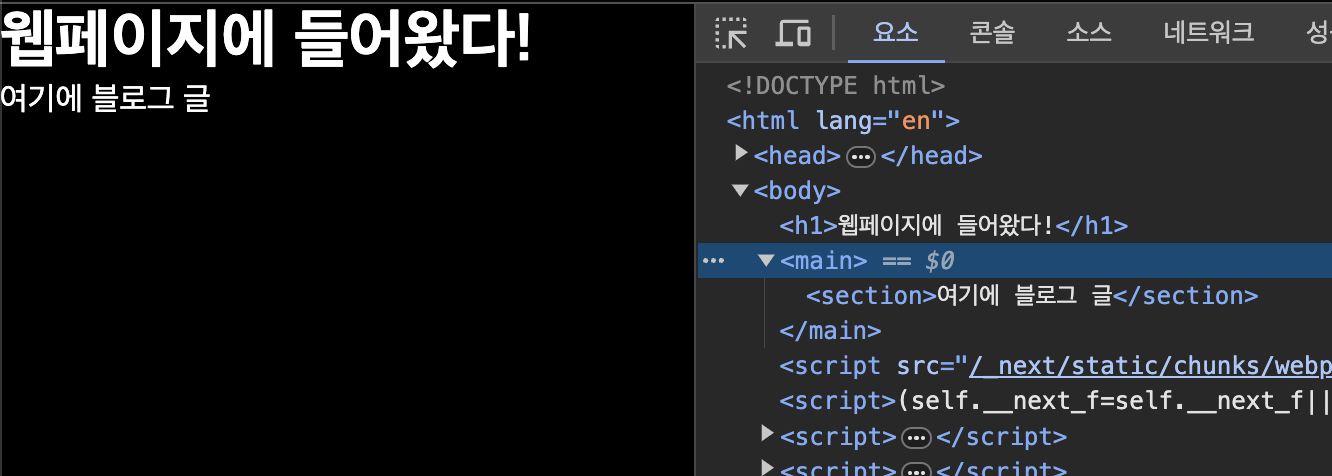Expand the head element node
The height and width of the screenshot is (476, 1332).
point(741,154)
